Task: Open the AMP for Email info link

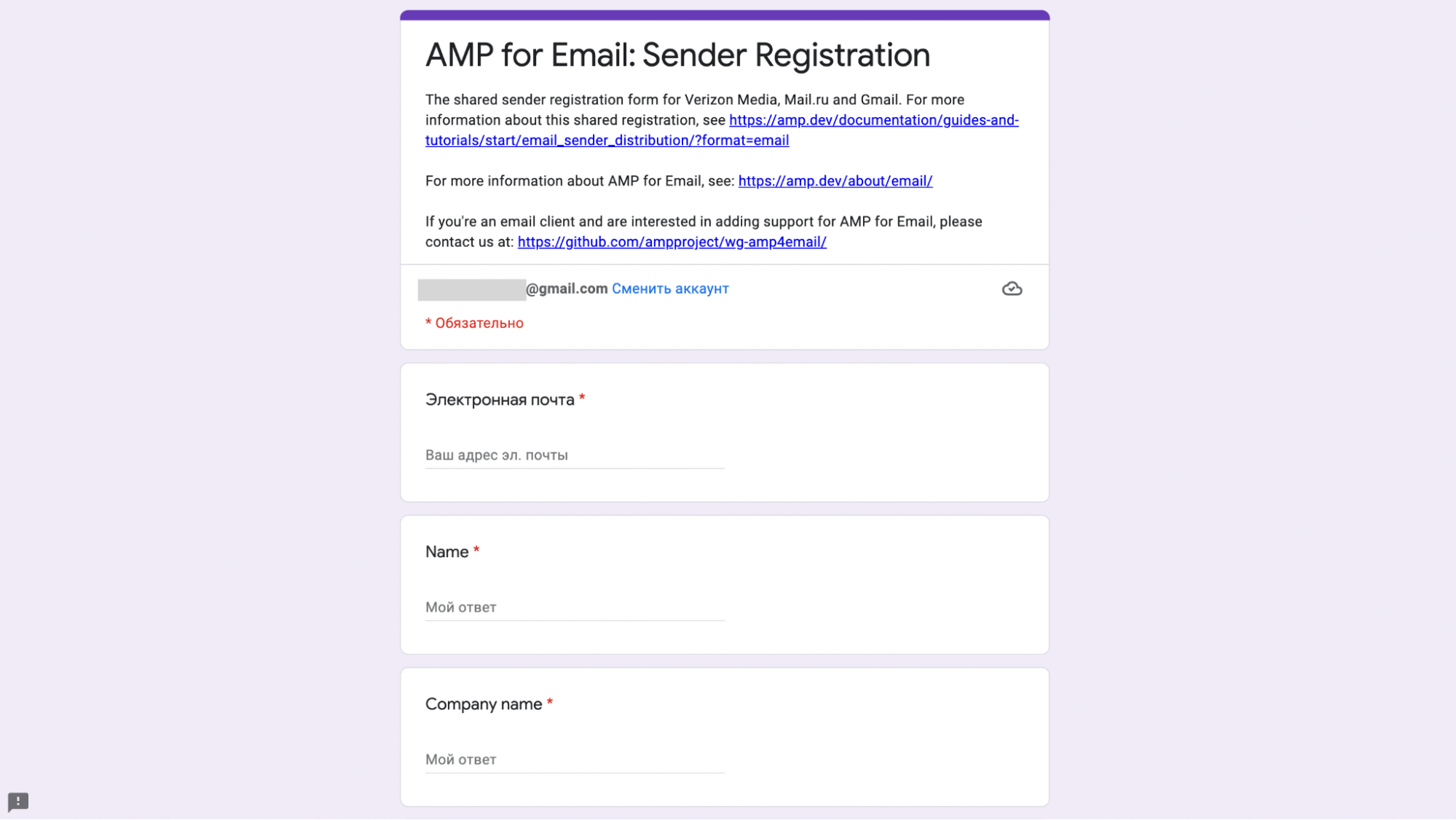Action: (x=835, y=181)
